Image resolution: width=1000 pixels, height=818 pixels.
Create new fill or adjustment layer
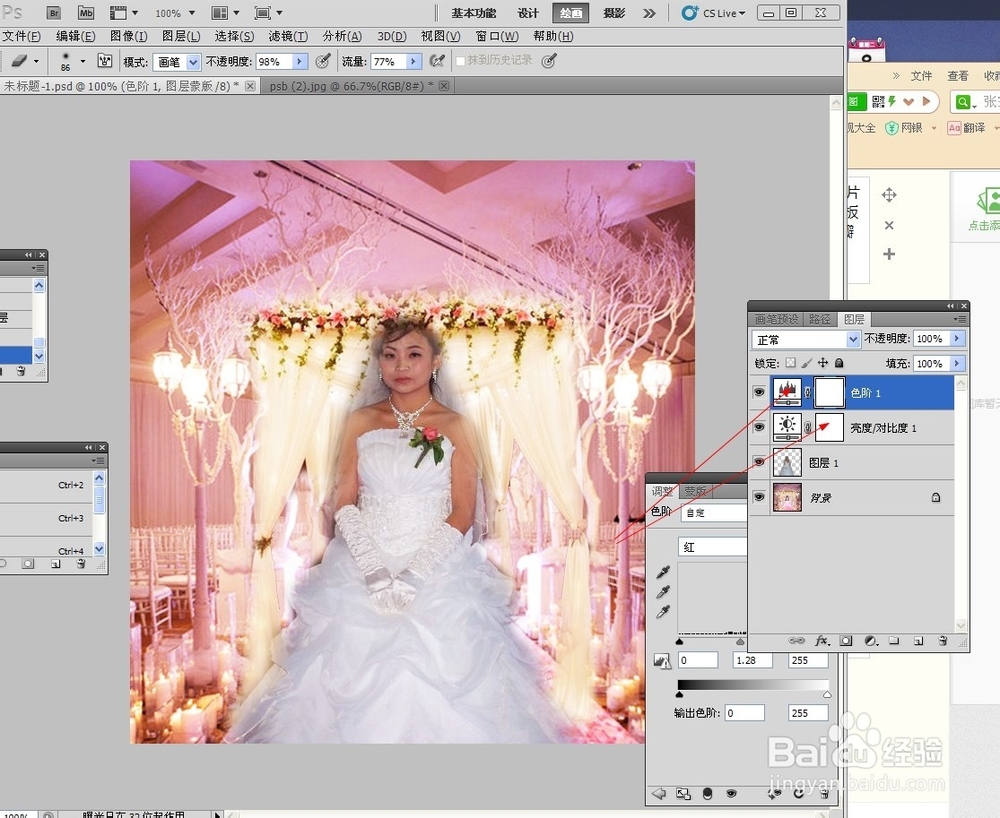pos(871,641)
